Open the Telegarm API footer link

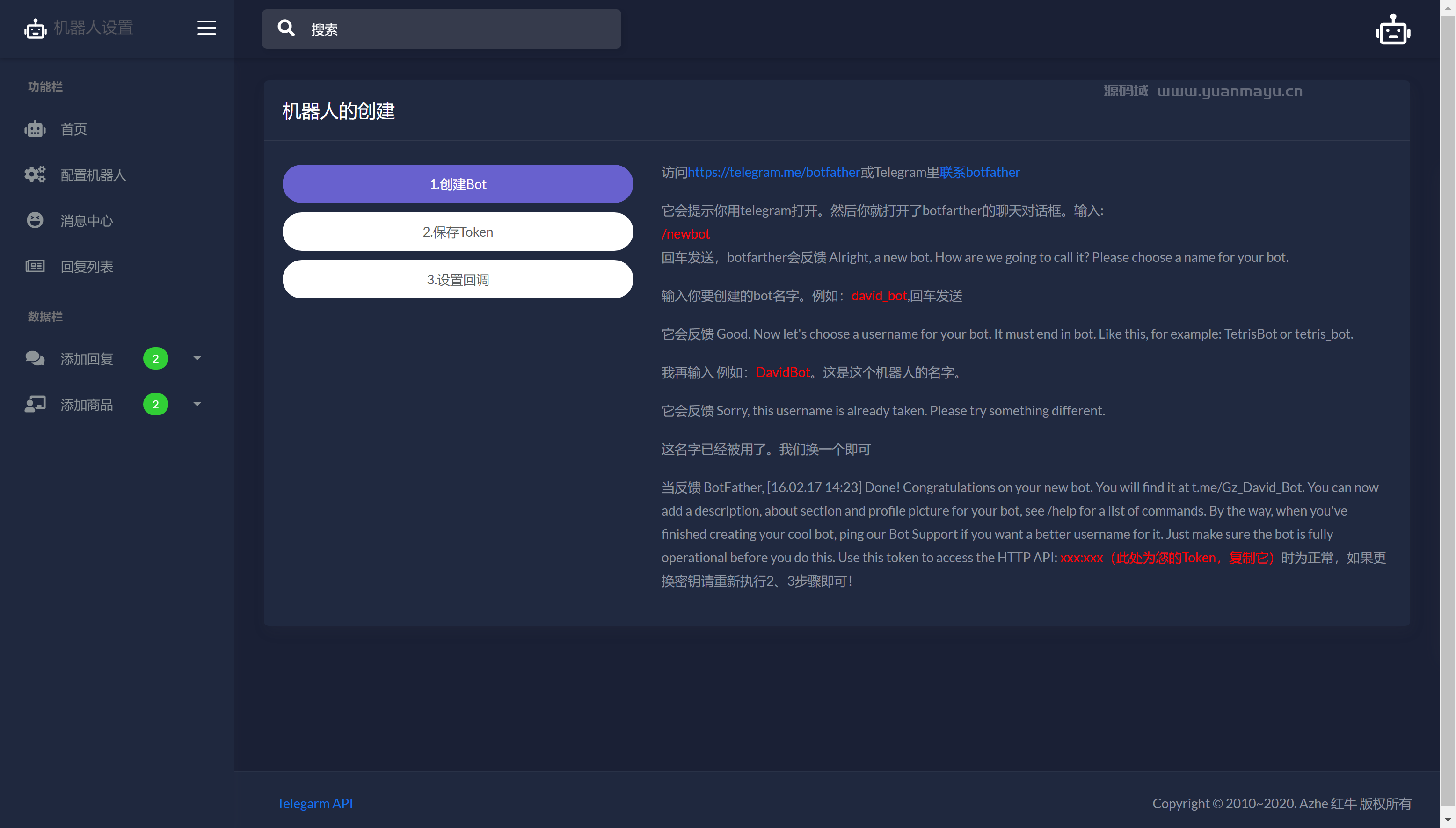[314, 803]
